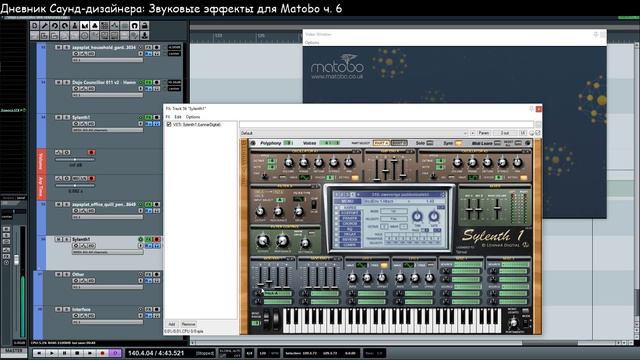The width and height of the screenshot is (640, 360).
Task: Toggle snap magnet toolbar icon
Action: coord(135,26)
